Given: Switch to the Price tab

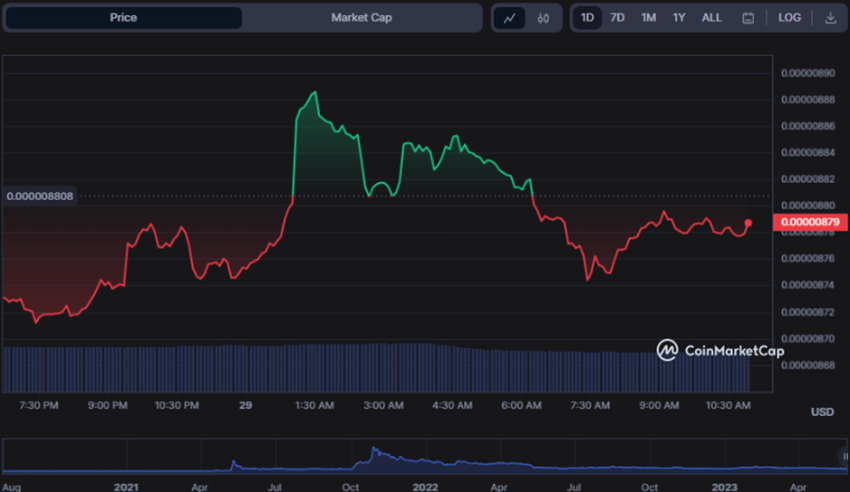Looking at the screenshot, I should point(123,18).
